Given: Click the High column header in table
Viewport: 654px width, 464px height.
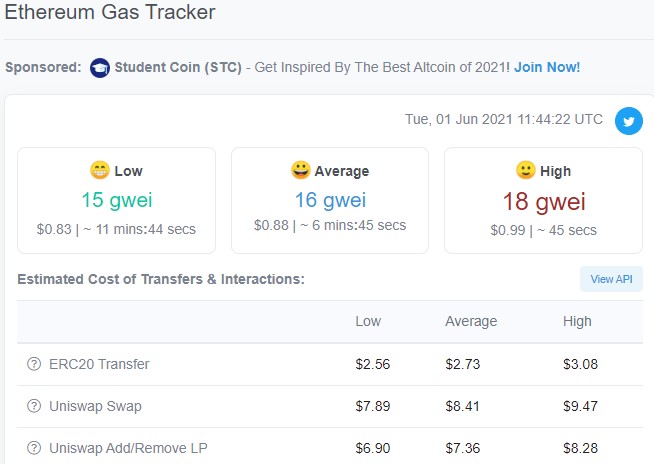Looking at the screenshot, I should 577,321.
